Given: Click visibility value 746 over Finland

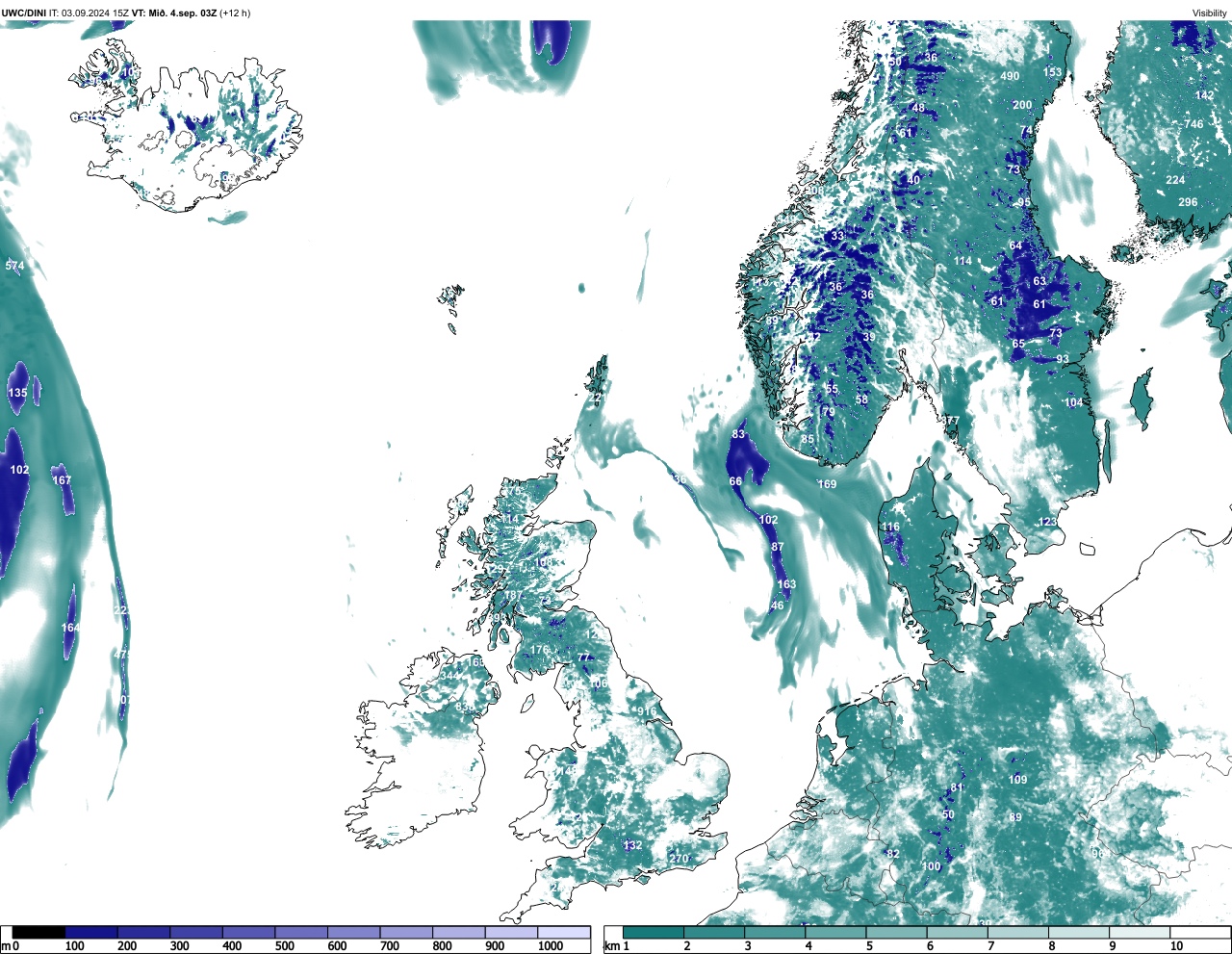Looking at the screenshot, I should coord(1193,124).
